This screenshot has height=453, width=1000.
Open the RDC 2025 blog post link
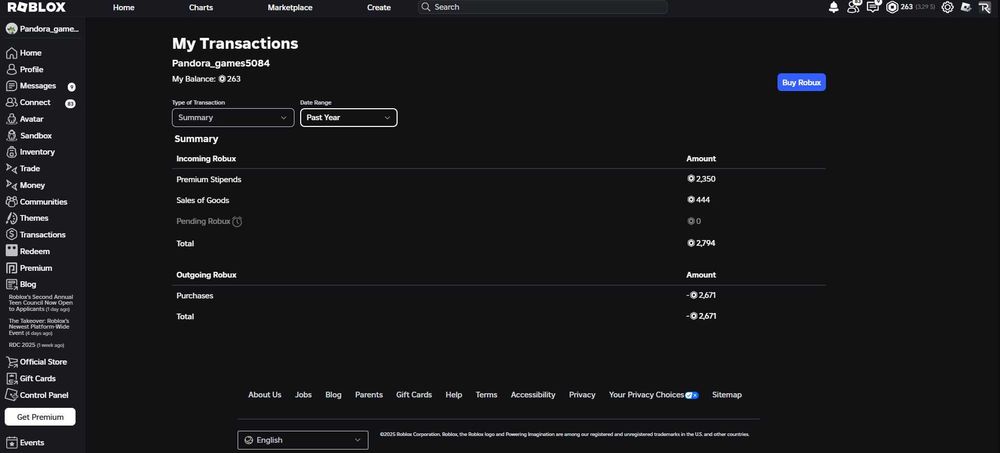pos(36,345)
